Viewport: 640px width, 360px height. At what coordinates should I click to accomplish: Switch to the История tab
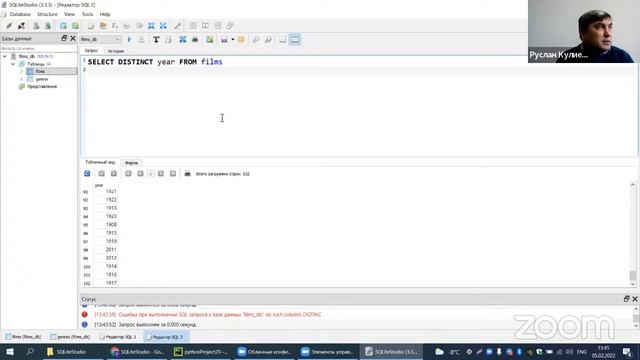click(116, 51)
